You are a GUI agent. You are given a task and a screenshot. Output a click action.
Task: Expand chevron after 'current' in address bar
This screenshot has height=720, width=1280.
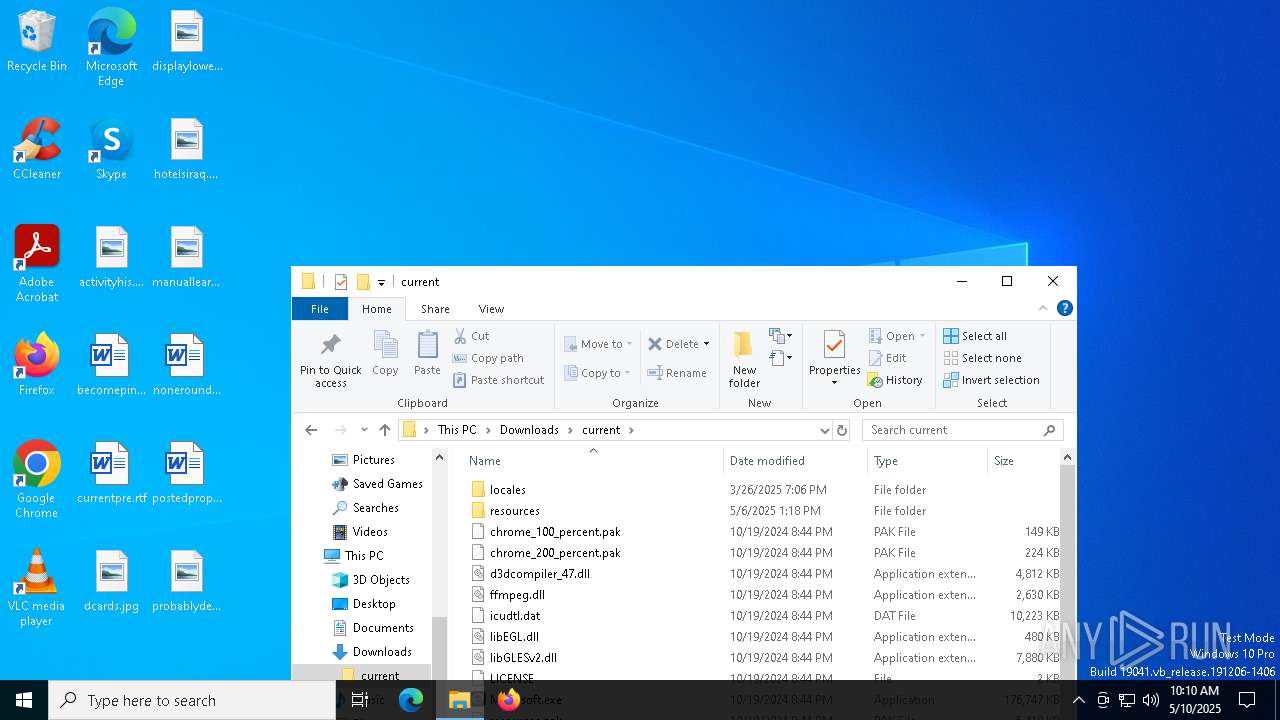tap(631, 430)
